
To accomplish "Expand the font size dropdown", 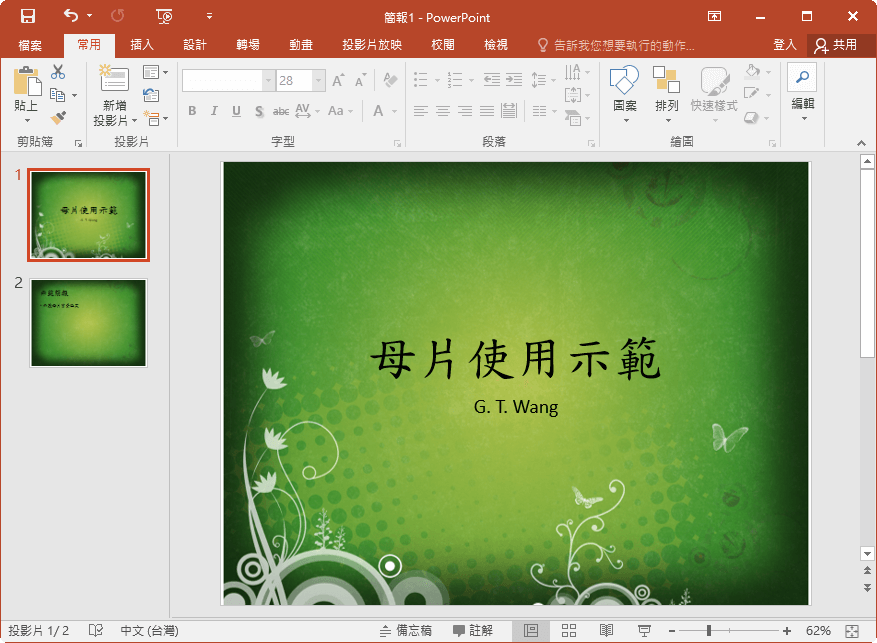I will pyautogui.click(x=319, y=81).
